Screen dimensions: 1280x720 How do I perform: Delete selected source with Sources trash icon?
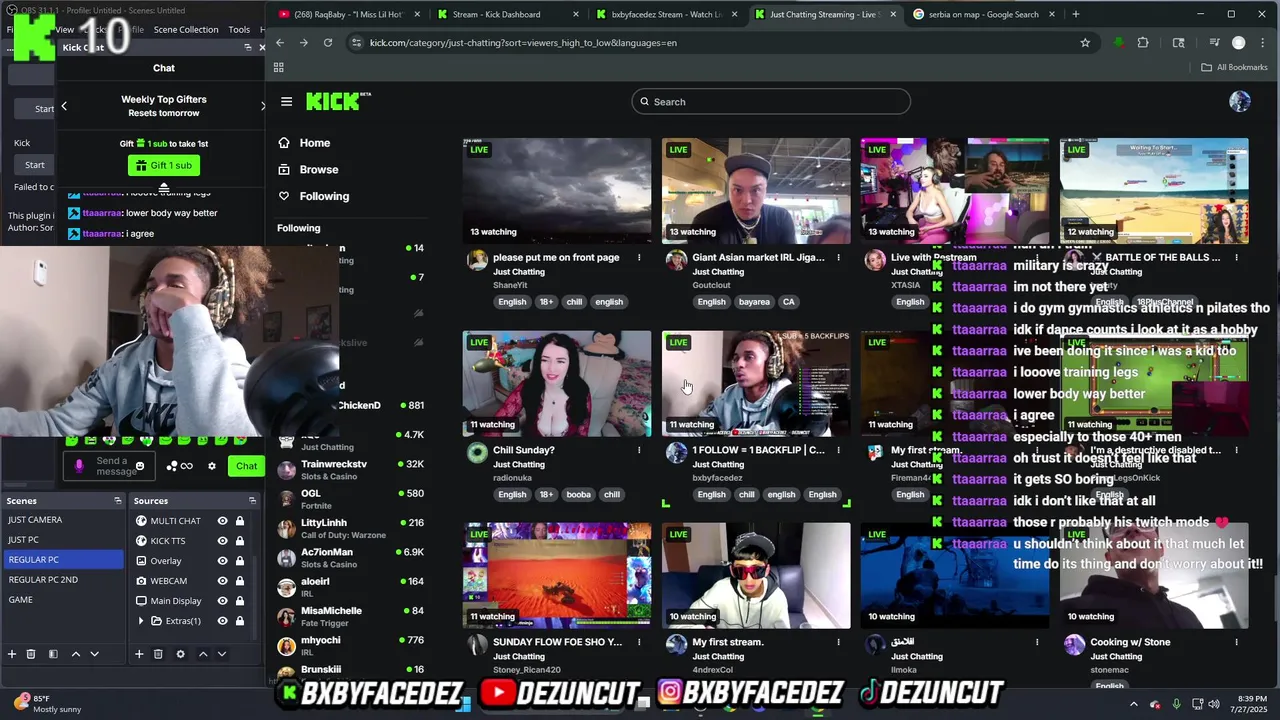(158, 654)
